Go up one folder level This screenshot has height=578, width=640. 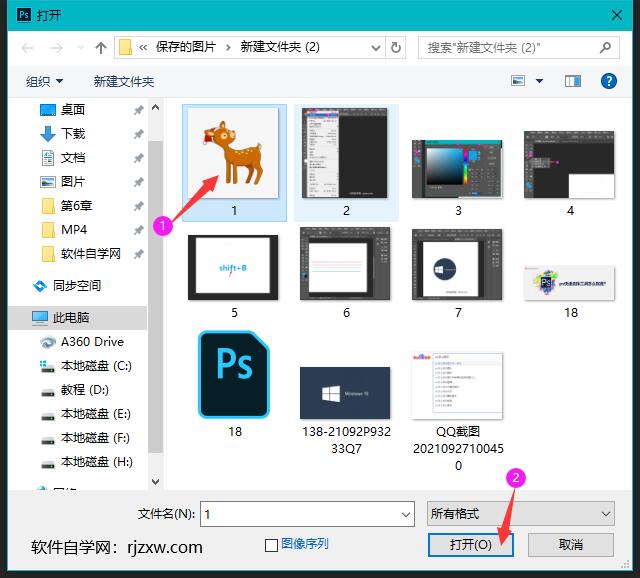click(101, 48)
